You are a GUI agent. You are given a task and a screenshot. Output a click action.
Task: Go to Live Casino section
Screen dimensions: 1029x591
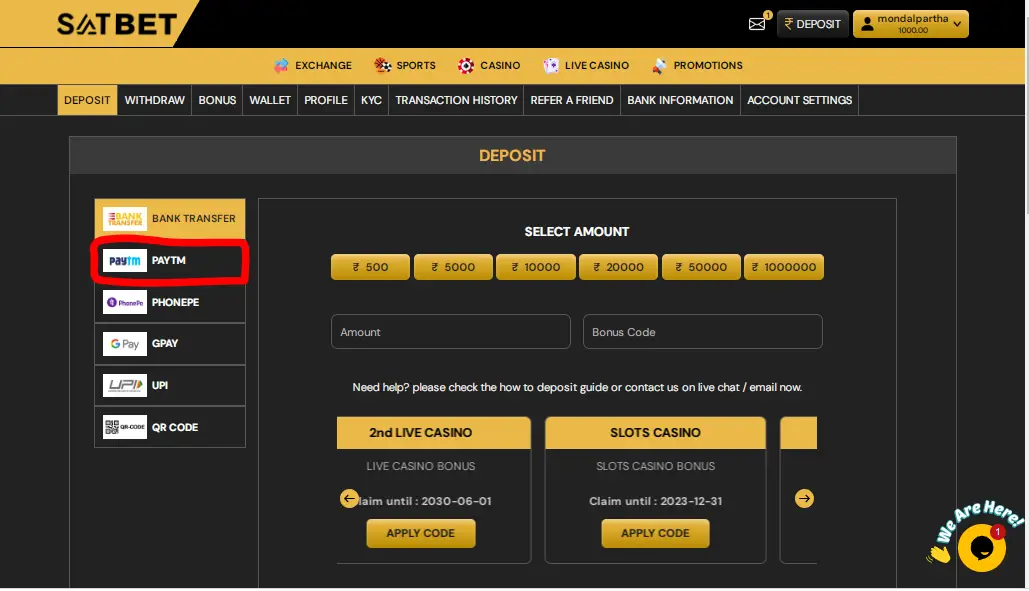pyautogui.click(x=586, y=66)
